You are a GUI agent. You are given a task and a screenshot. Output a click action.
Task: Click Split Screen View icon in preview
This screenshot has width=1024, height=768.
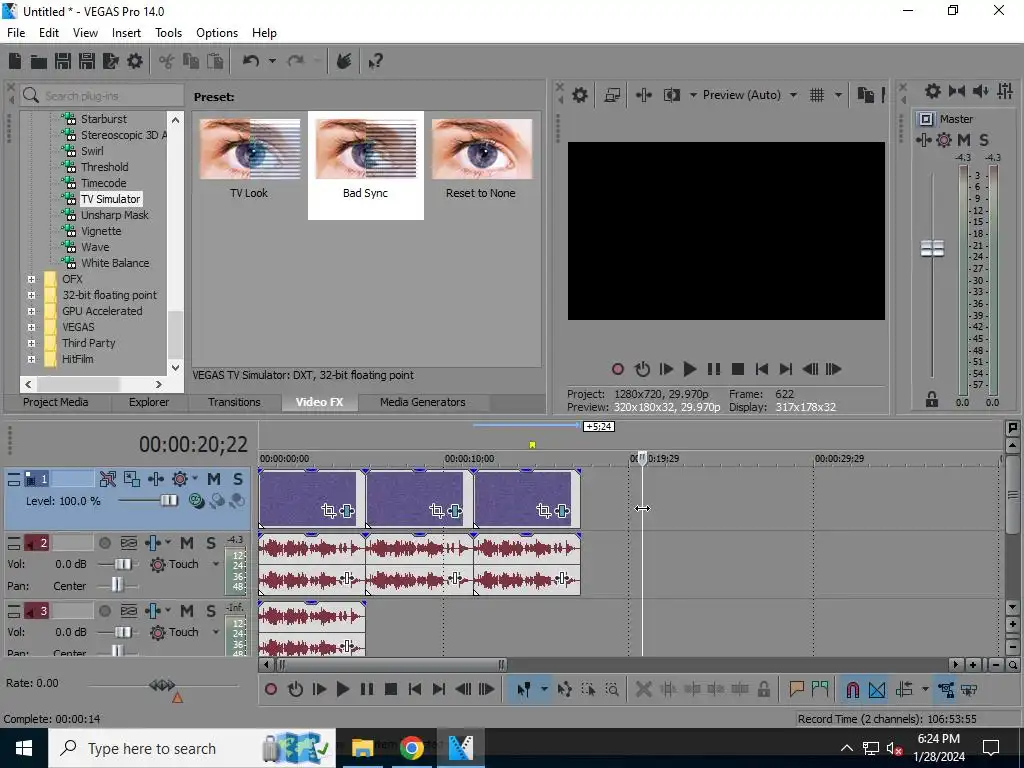tap(671, 95)
